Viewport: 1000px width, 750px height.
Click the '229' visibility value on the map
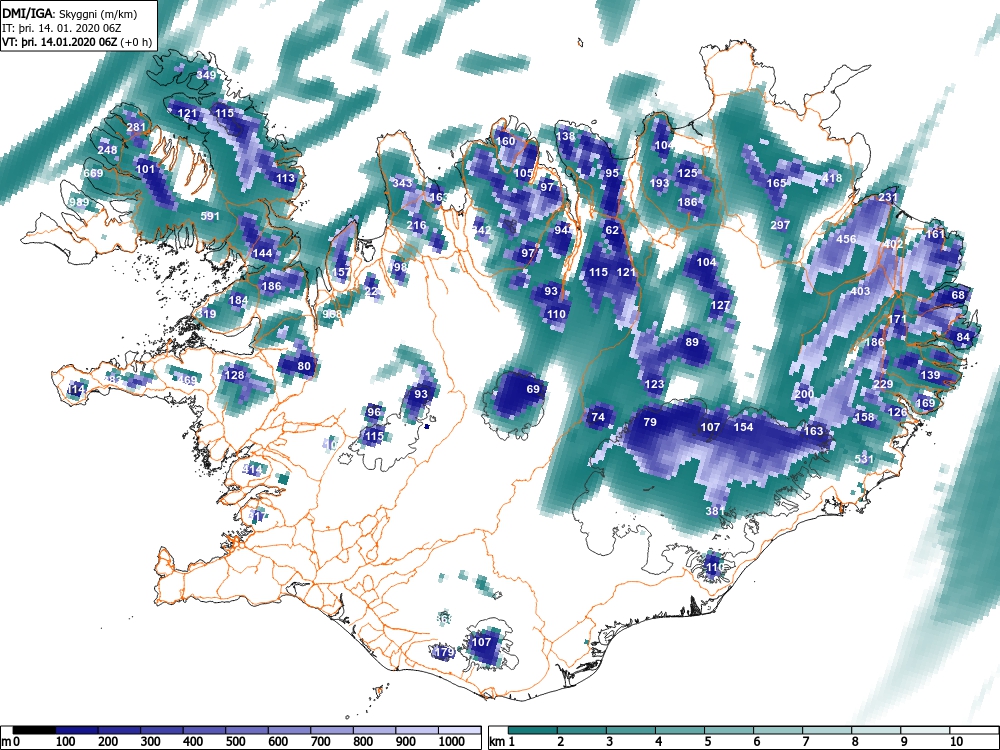tap(883, 384)
